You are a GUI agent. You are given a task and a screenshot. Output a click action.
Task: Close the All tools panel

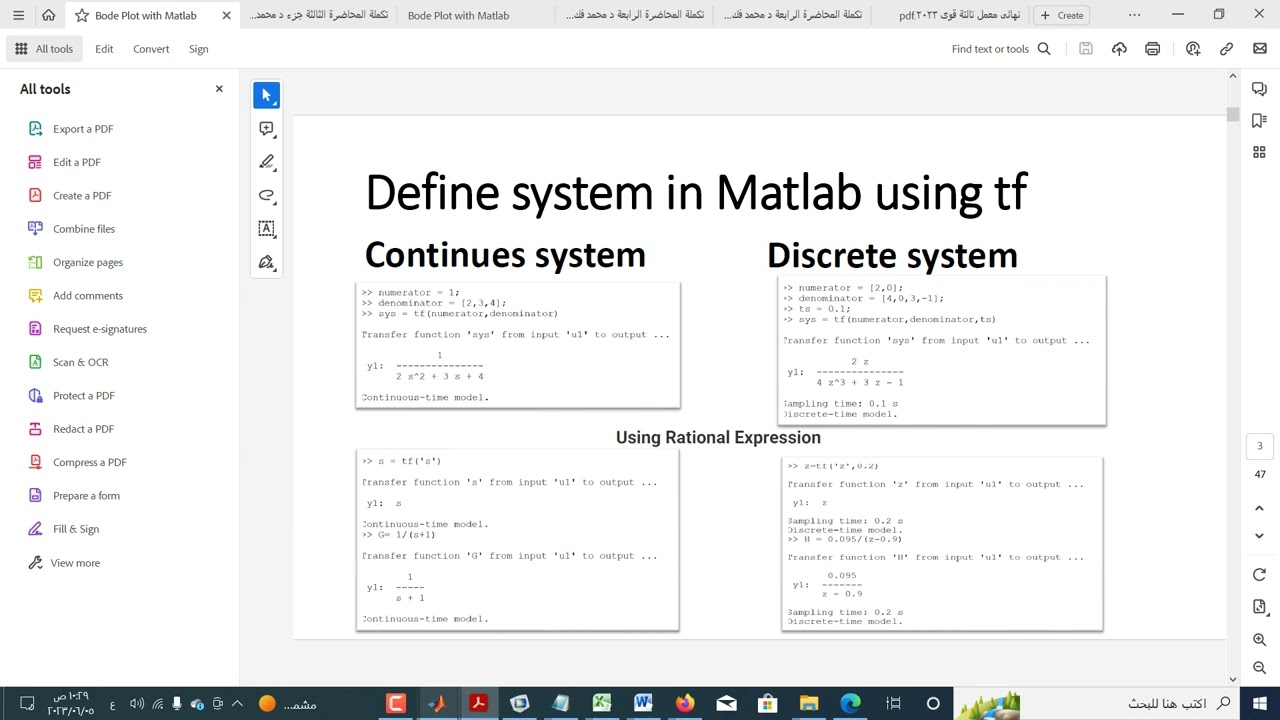click(219, 89)
